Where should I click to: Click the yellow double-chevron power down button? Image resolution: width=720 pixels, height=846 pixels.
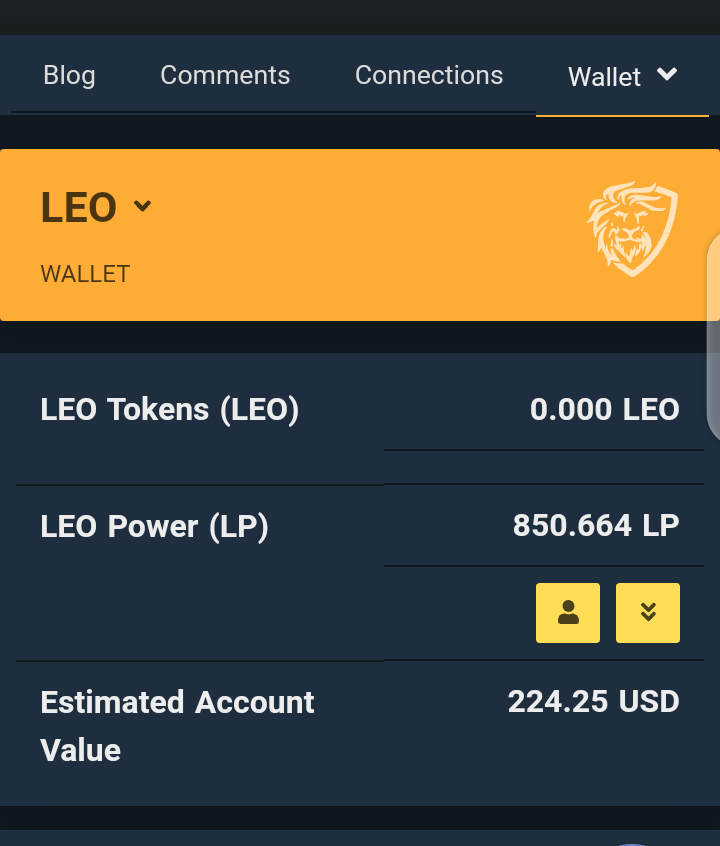point(648,613)
